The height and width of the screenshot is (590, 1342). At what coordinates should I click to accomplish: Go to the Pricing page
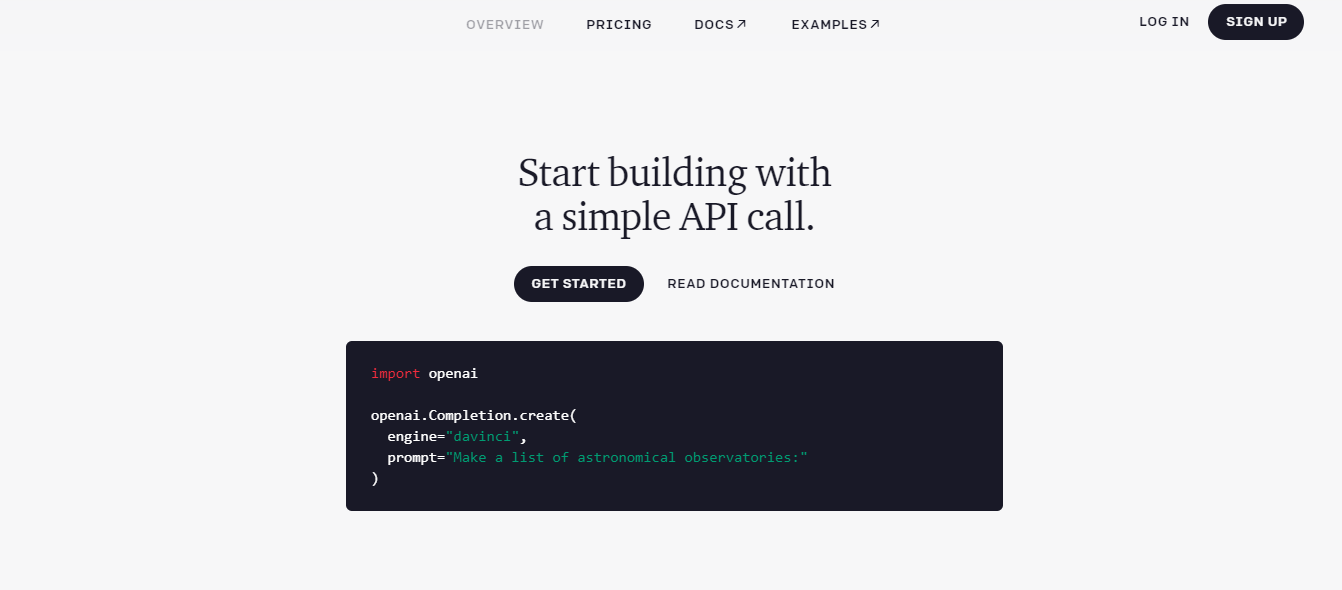619,24
